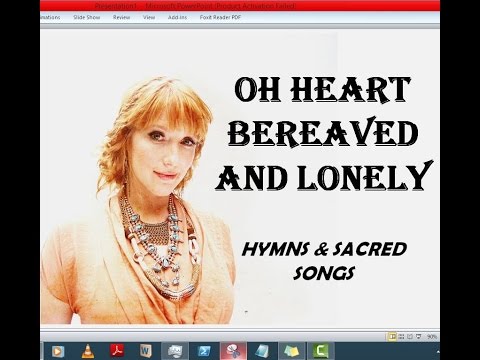Show hidden system tray icons arrow
This screenshot has width=480, height=360.
(438, 351)
